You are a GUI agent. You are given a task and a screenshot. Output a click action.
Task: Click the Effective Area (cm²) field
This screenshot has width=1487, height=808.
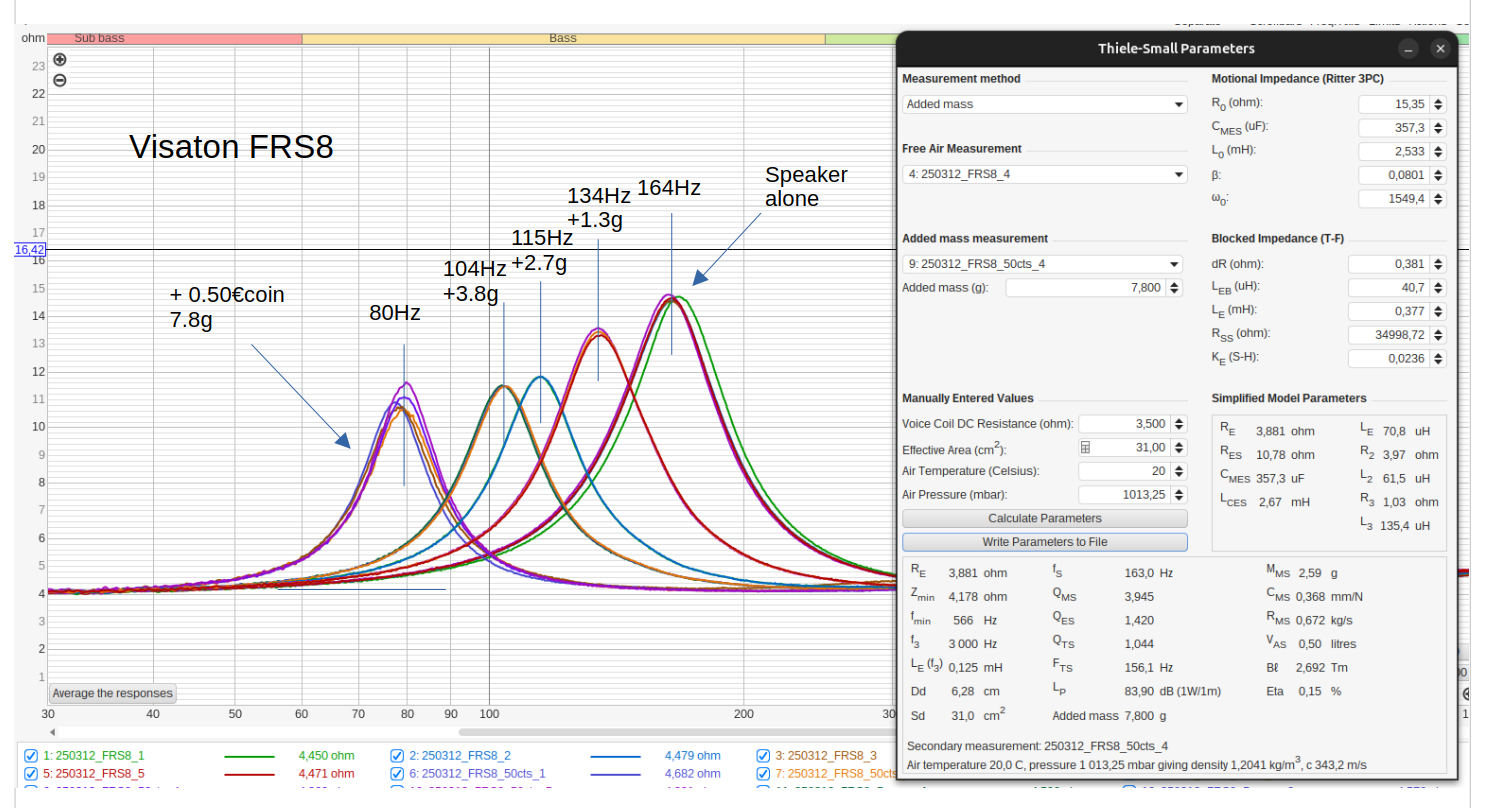point(1133,447)
